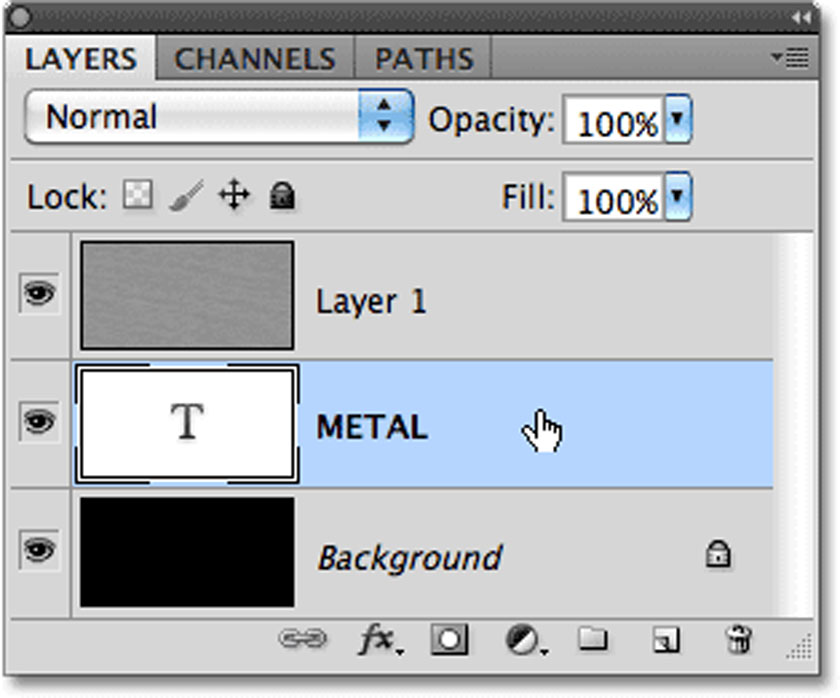Create new fill or adjustment layer
Screen dimensions: 840x698
526,640
